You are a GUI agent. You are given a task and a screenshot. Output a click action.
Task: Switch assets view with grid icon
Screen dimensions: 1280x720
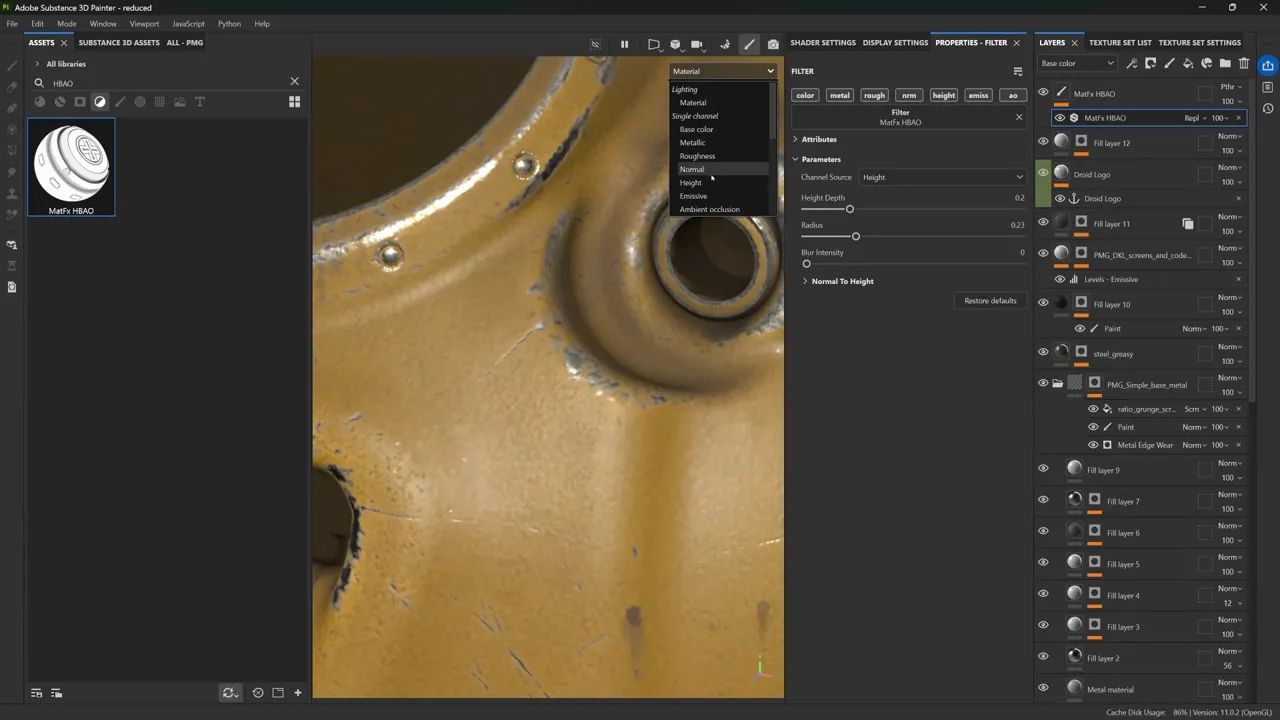pyautogui.click(x=294, y=102)
